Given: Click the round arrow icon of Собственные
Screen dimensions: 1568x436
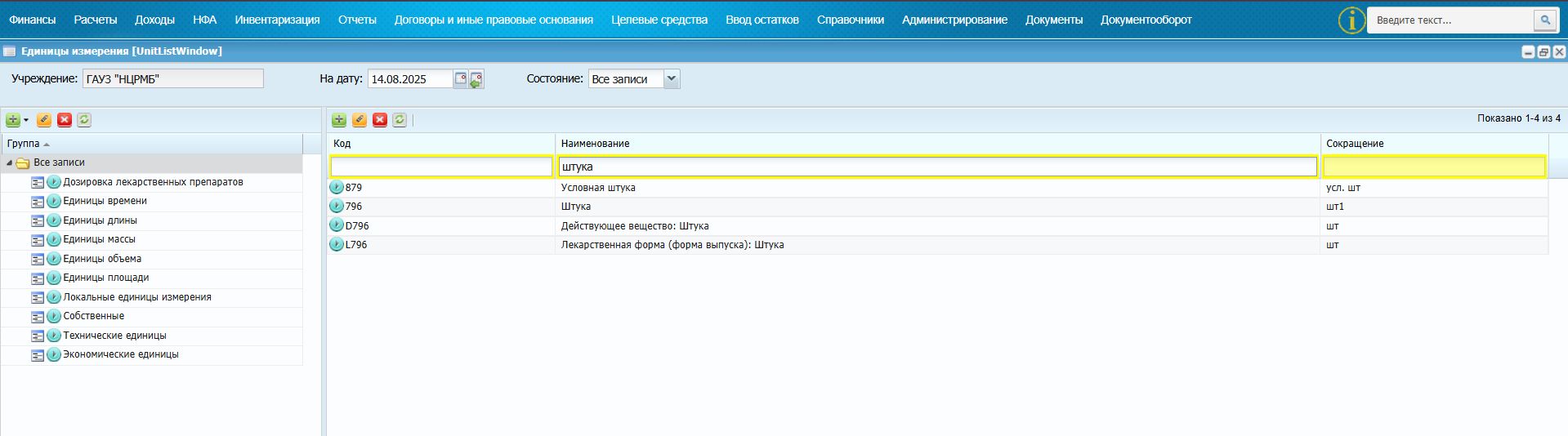Looking at the screenshot, I should coord(54,317).
